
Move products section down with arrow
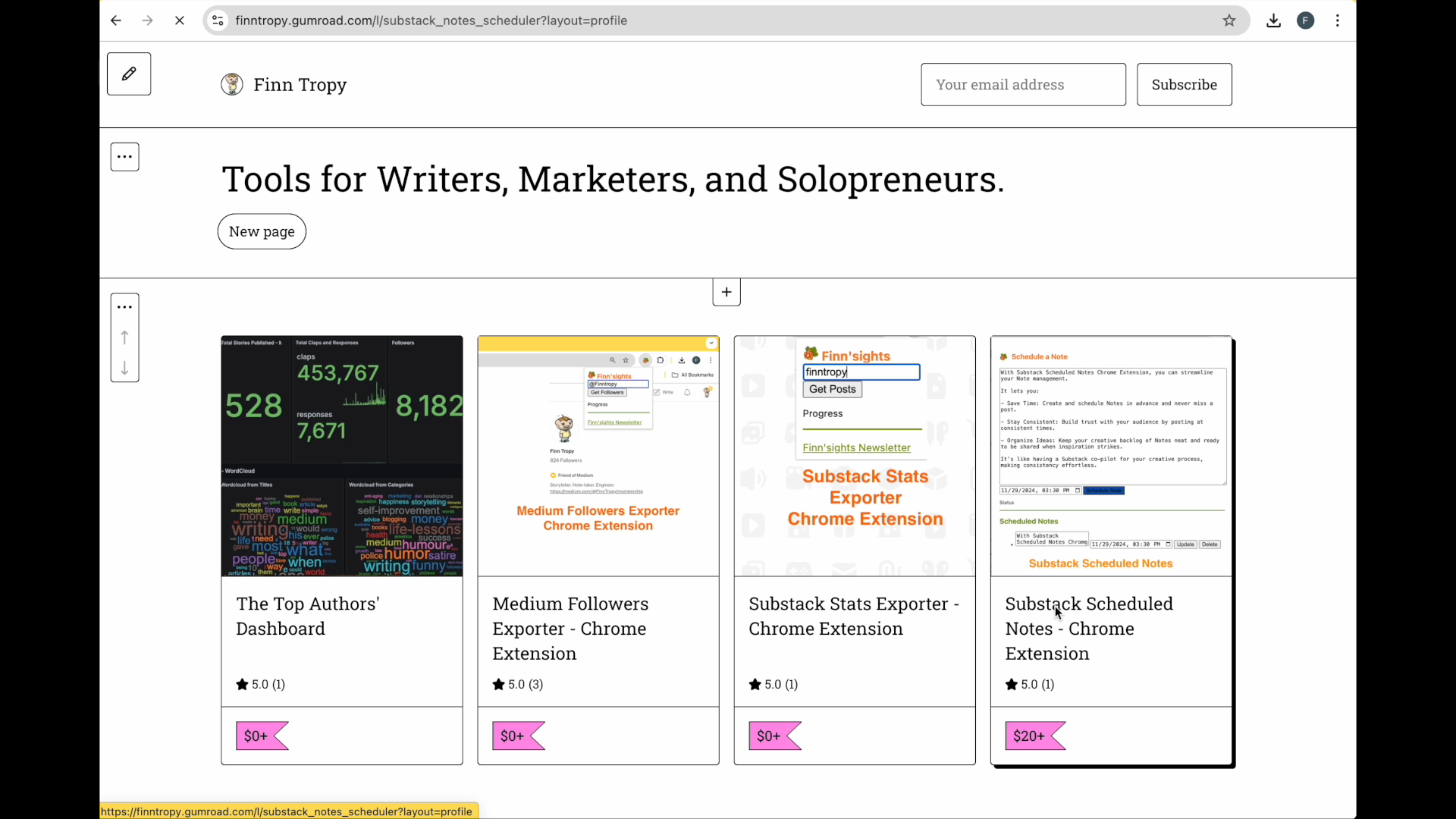(x=125, y=369)
